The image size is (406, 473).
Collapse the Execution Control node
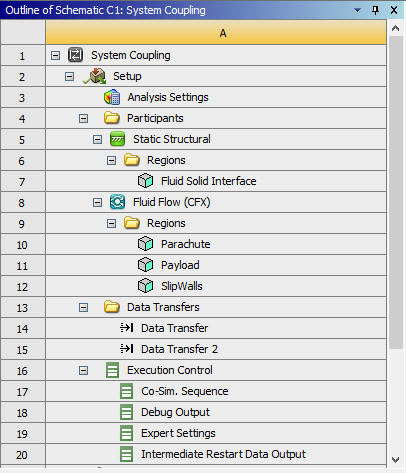(x=83, y=370)
